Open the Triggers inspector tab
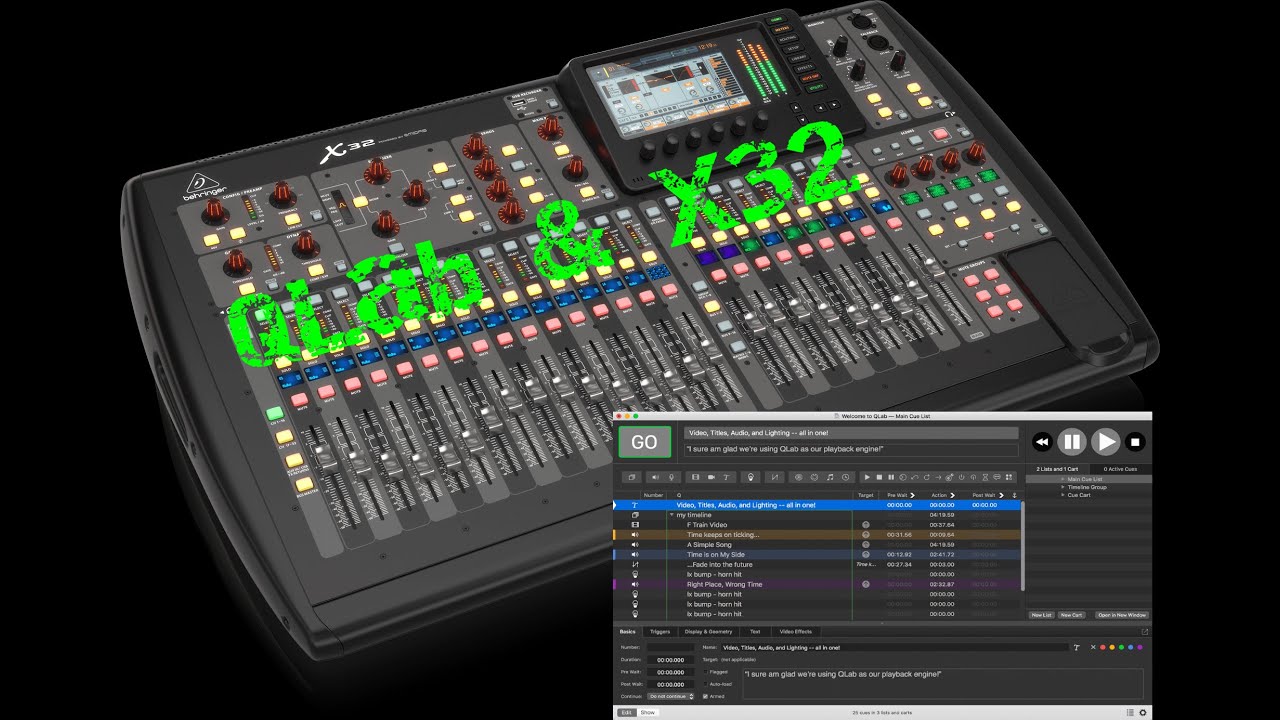Screen dimensions: 1280x720 coord(660,632)
